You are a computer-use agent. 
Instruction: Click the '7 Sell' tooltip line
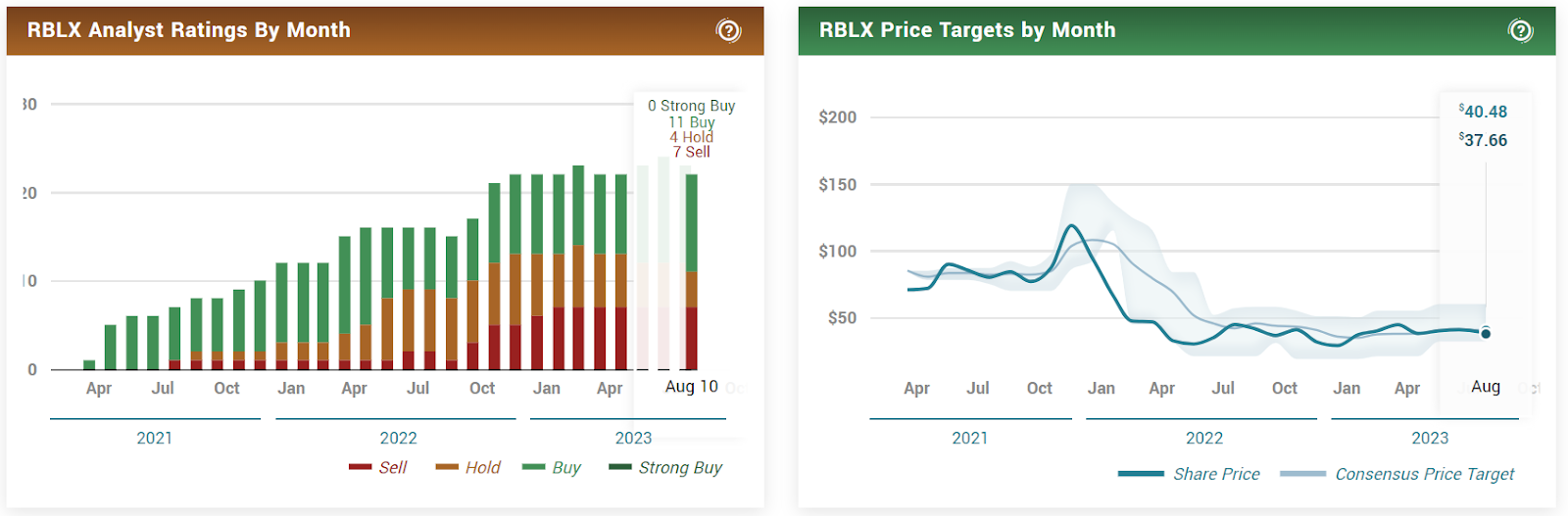pyautogui.click(x=692, y=152)
